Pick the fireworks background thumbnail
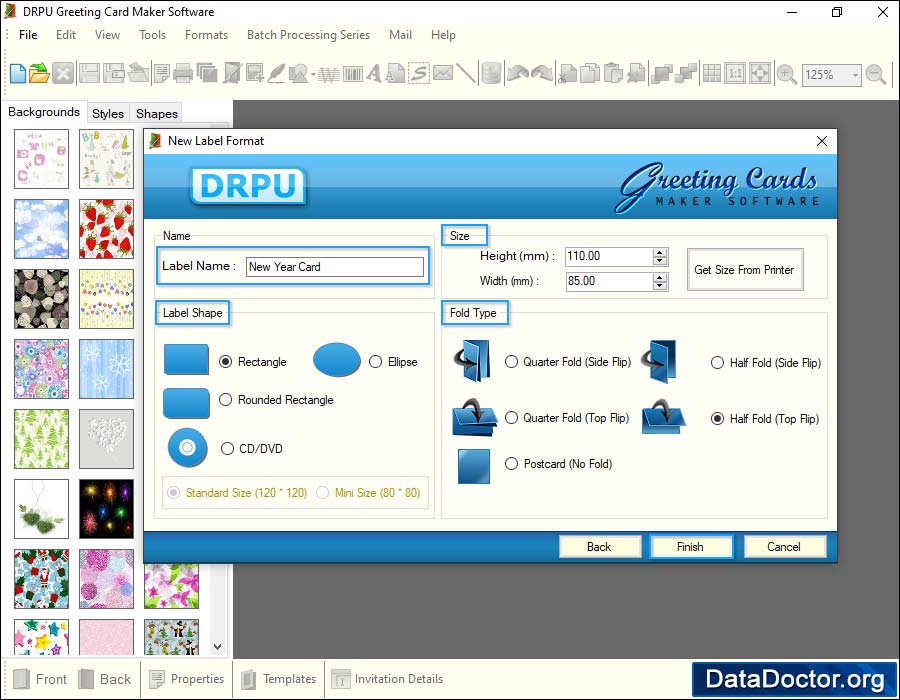Image resolution: width=900 pixels, height=700 pixels. (106, 509)
